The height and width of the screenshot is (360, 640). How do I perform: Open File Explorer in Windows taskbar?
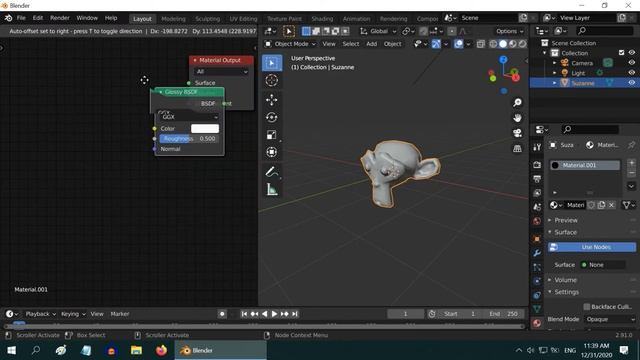tap(136, 350)
